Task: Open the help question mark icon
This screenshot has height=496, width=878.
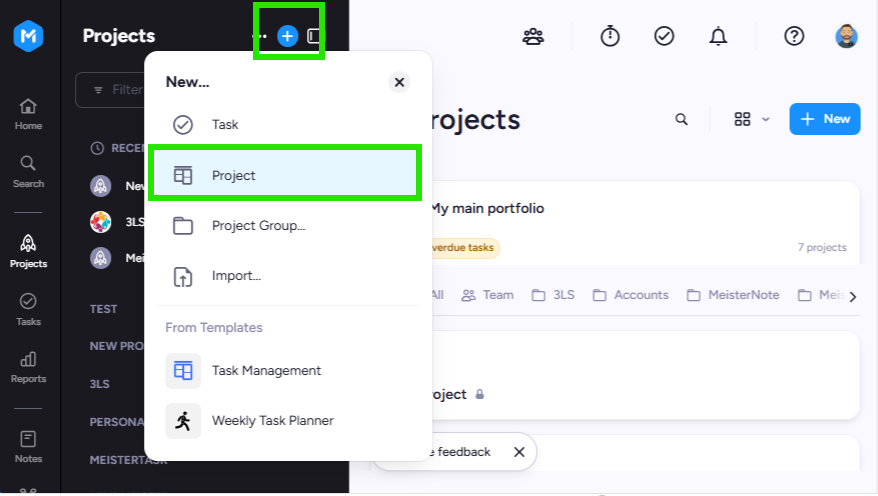Action: point(794,36)
